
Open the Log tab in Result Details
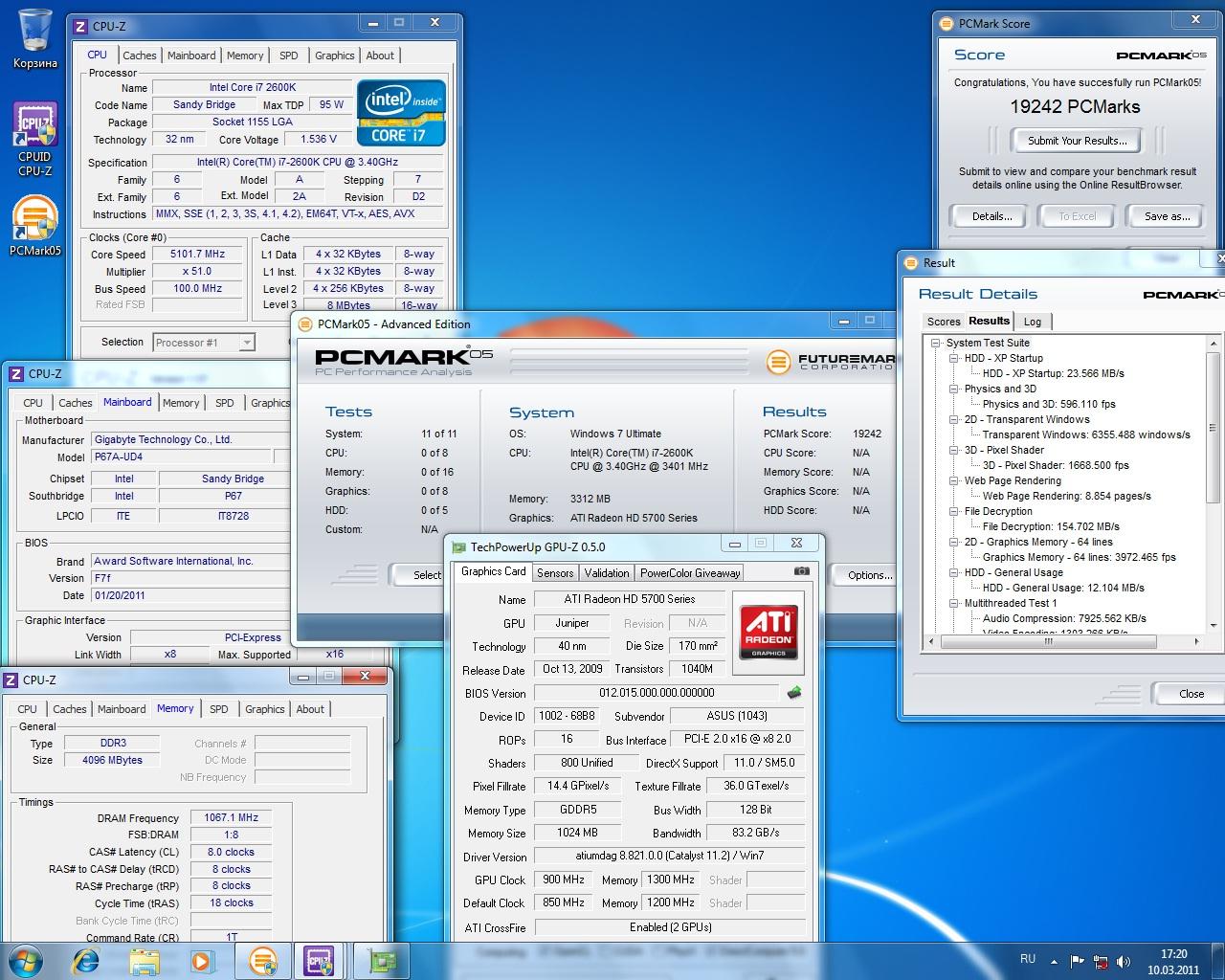coord(1033,322)
